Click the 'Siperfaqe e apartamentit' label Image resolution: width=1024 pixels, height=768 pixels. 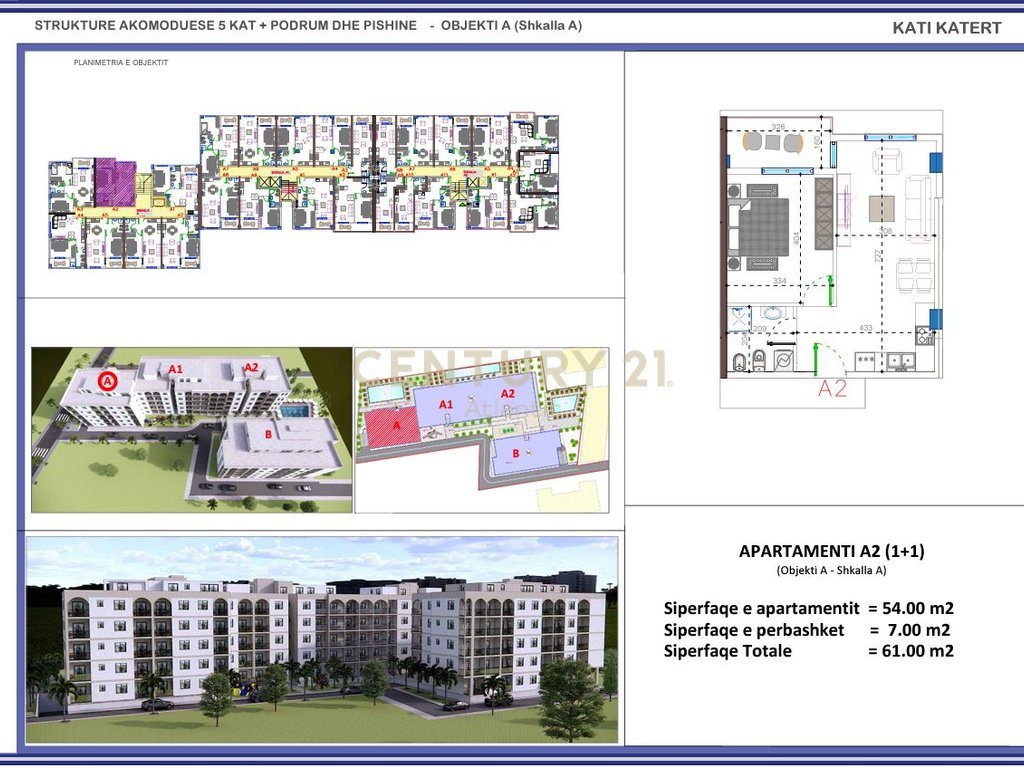pyautogui.click(x=761, y=609)
